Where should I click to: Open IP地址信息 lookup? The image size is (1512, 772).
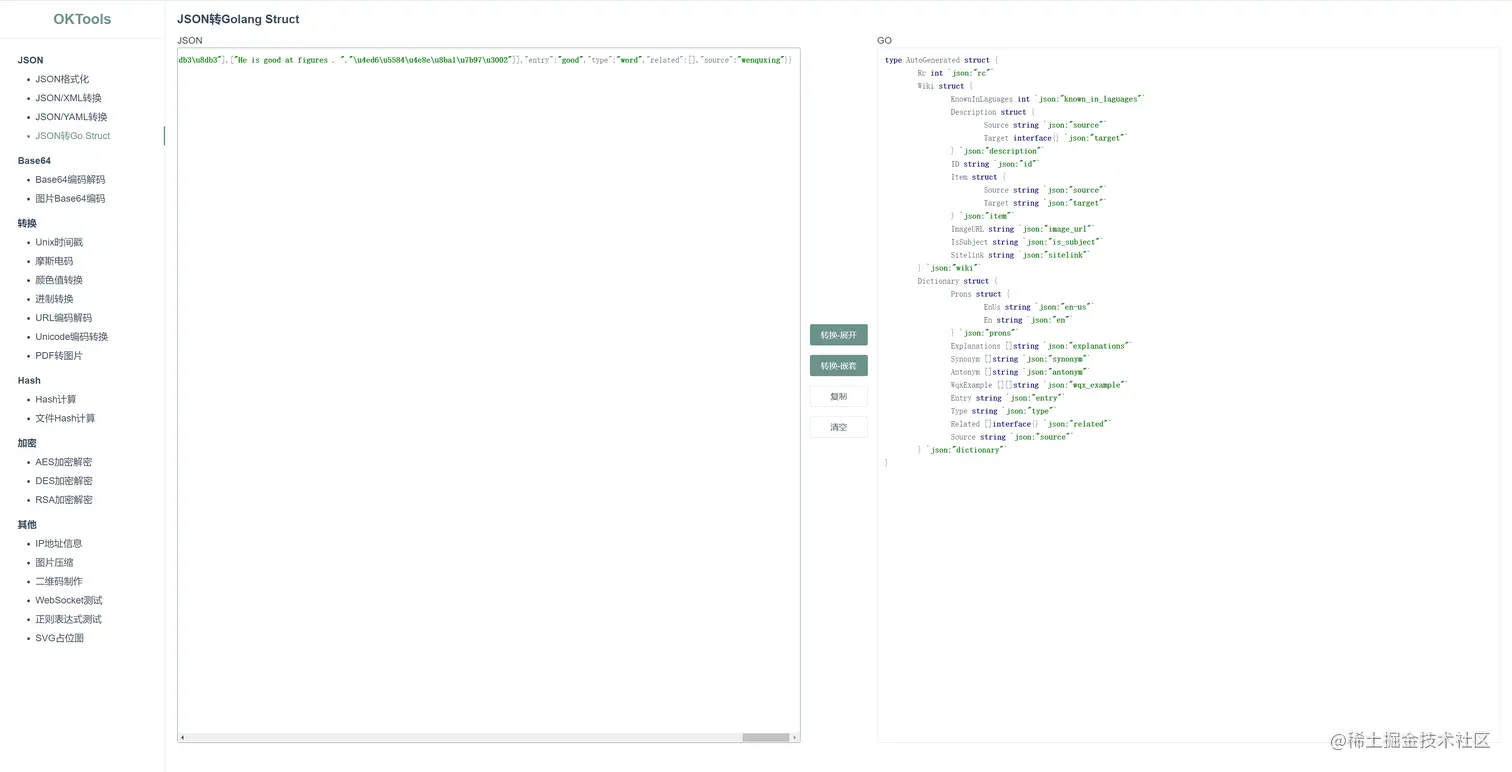coord(59,544)
